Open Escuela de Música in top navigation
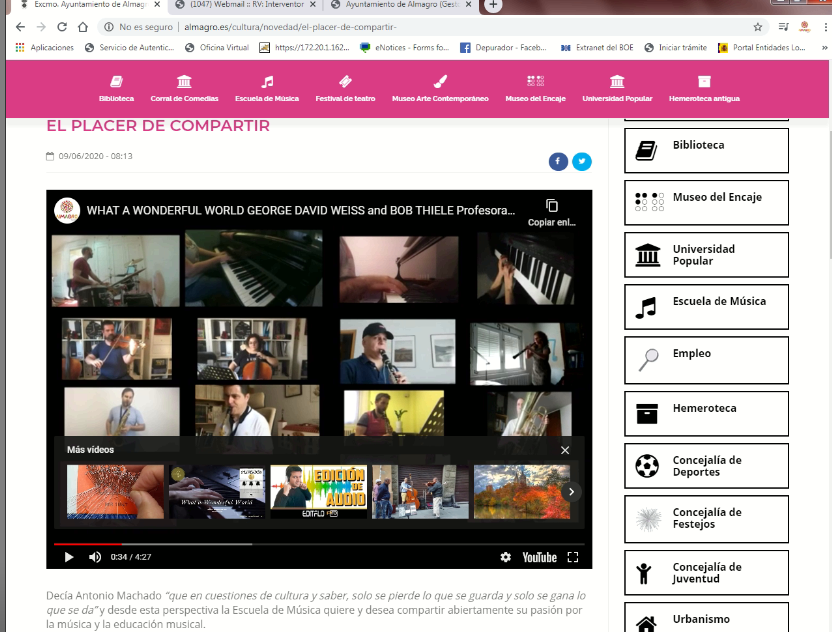 click(267, 88)
